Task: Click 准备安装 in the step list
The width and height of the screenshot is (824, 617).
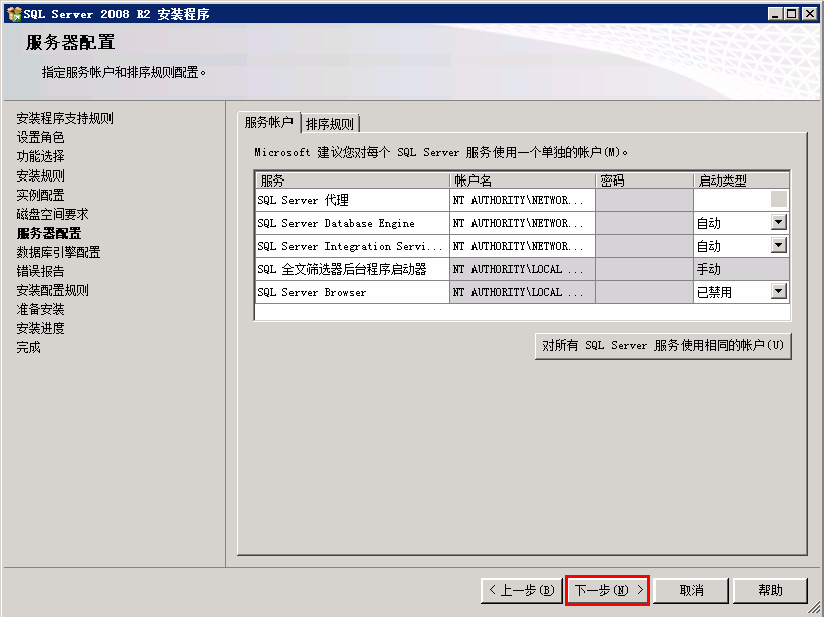Action: click(x=40, y=309)
